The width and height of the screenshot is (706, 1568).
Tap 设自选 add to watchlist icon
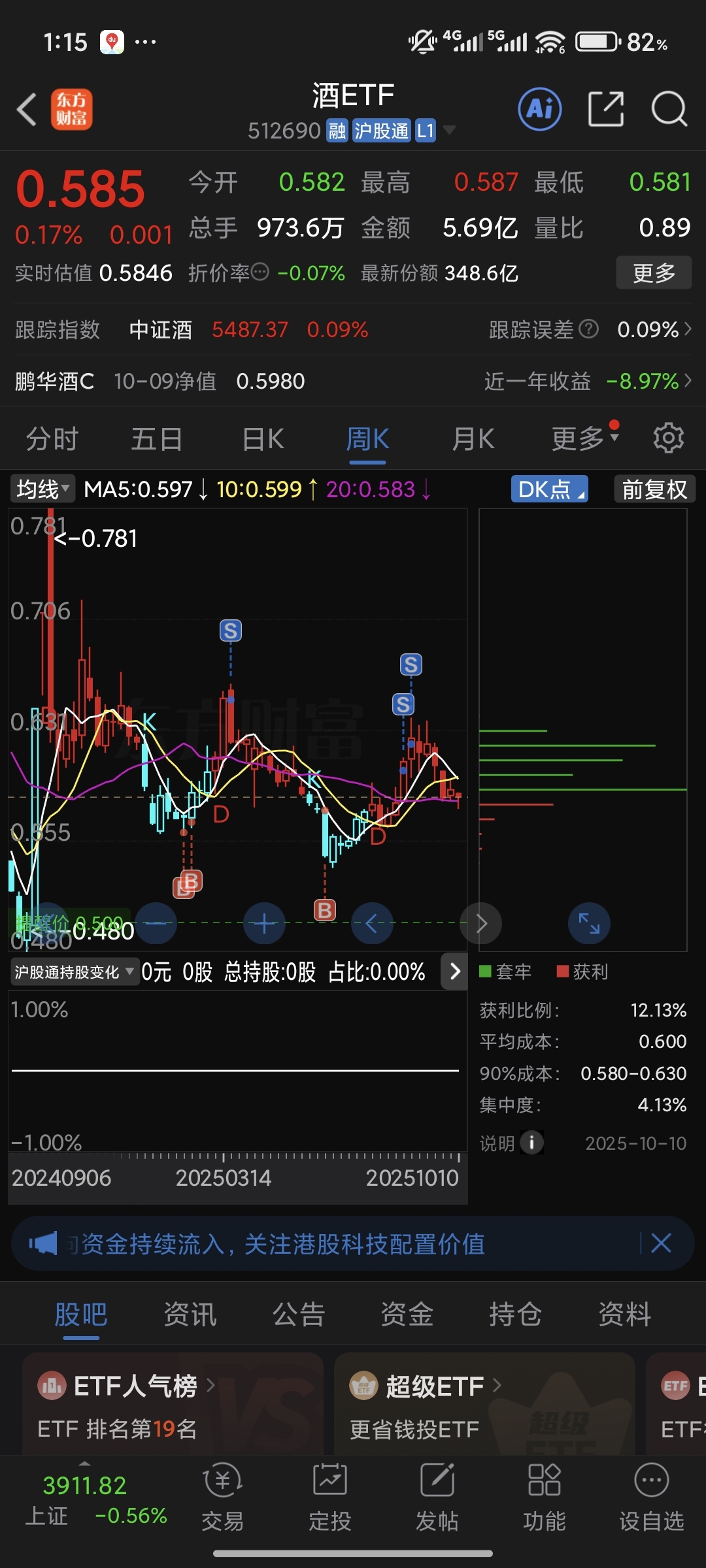pyautogui.click(x=651, y=1497)
